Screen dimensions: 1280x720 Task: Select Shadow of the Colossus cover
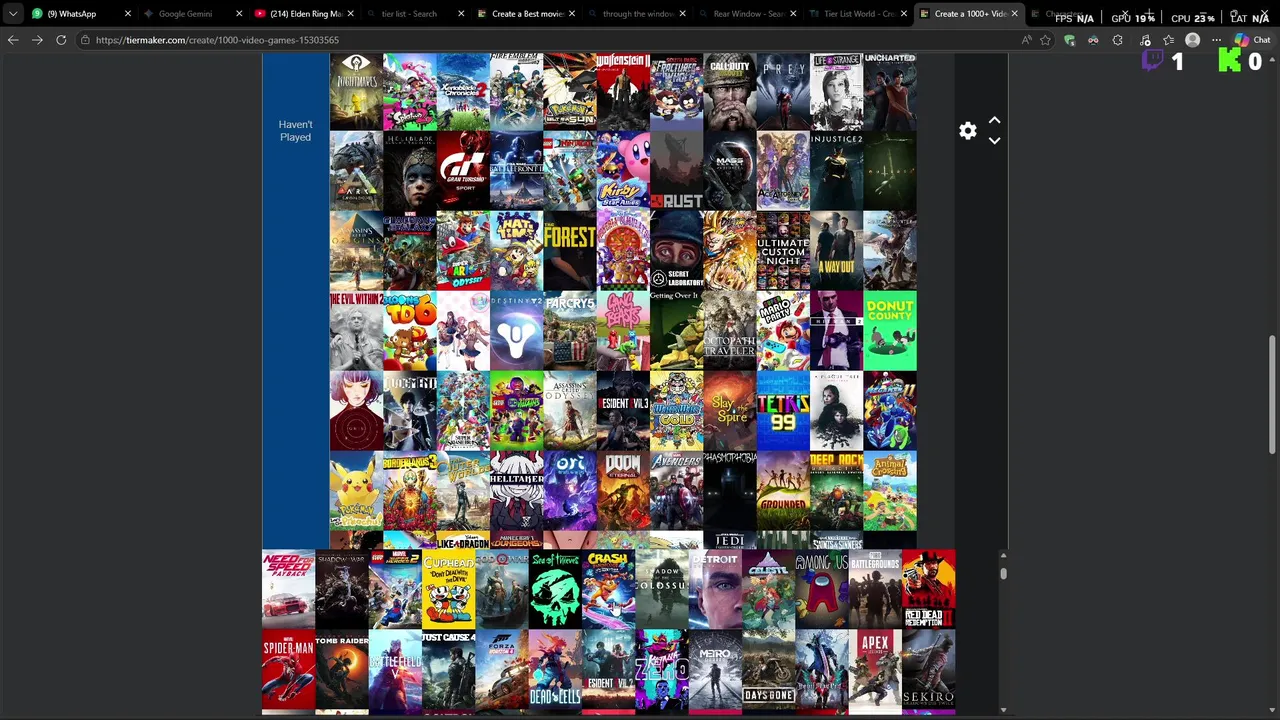pos(662,589)
